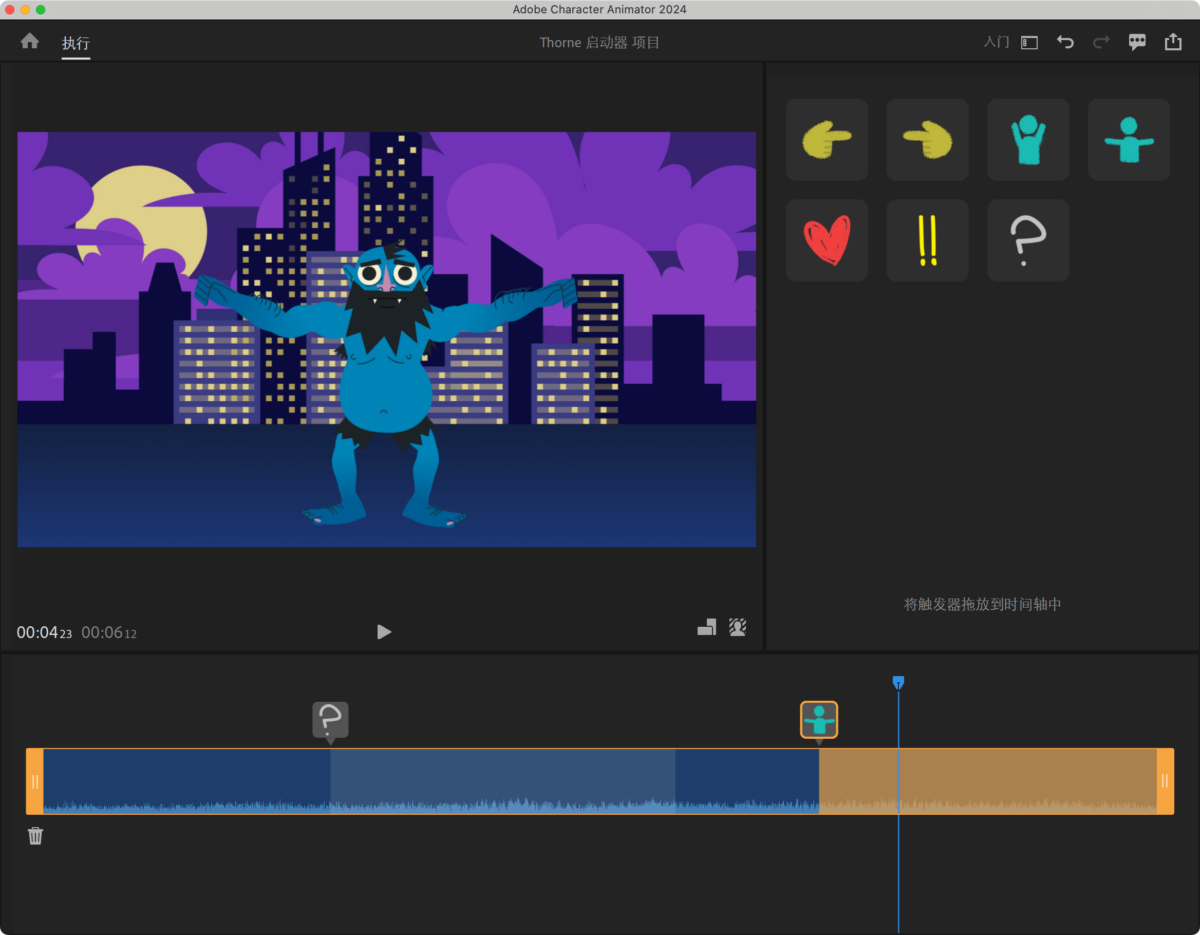Delete selection with the trash icon

pyautogui.click(x=36, y=836)
